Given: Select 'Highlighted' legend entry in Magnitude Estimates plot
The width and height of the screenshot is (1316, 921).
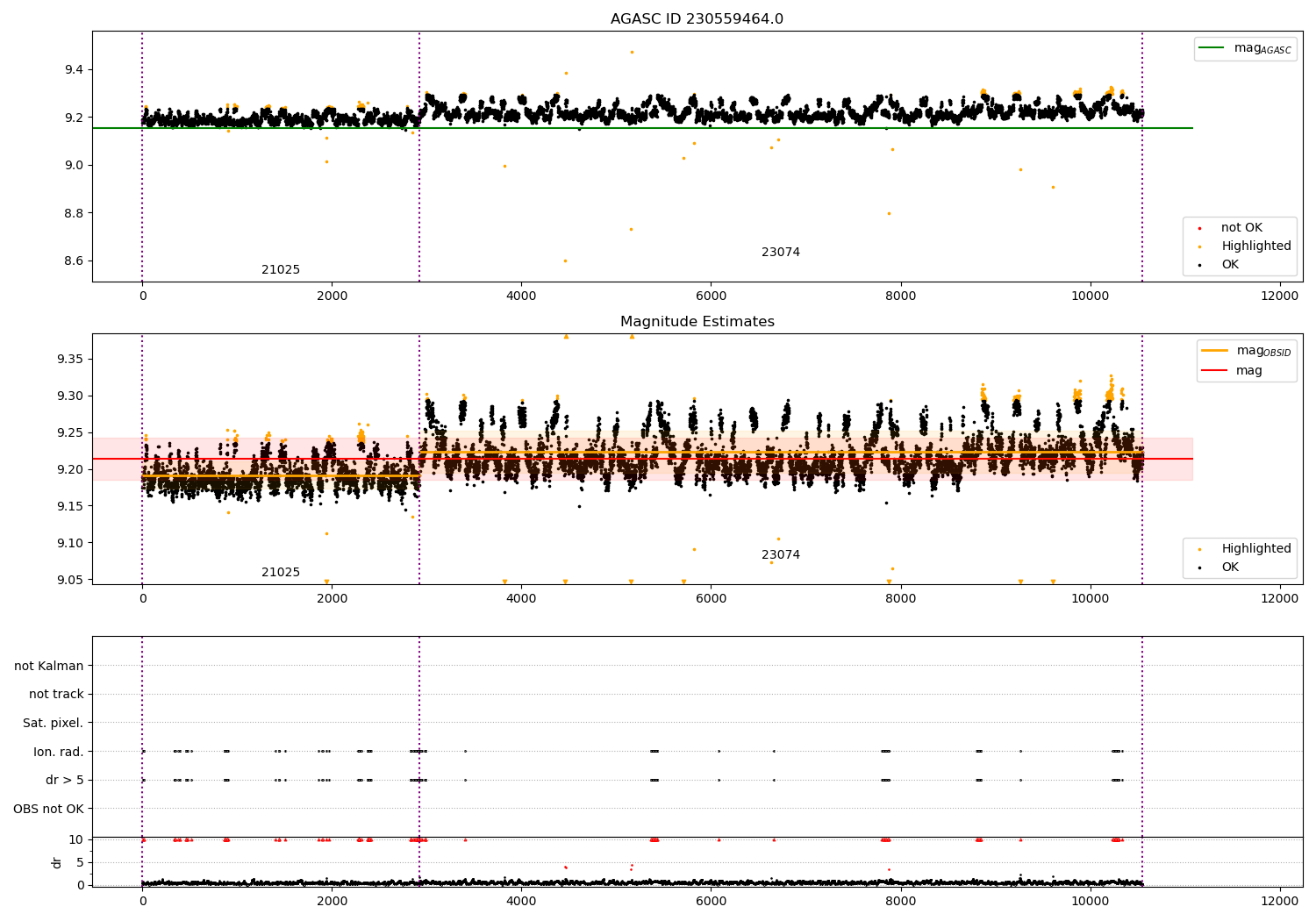Looking at the screenshot, I should (1255, 549).
